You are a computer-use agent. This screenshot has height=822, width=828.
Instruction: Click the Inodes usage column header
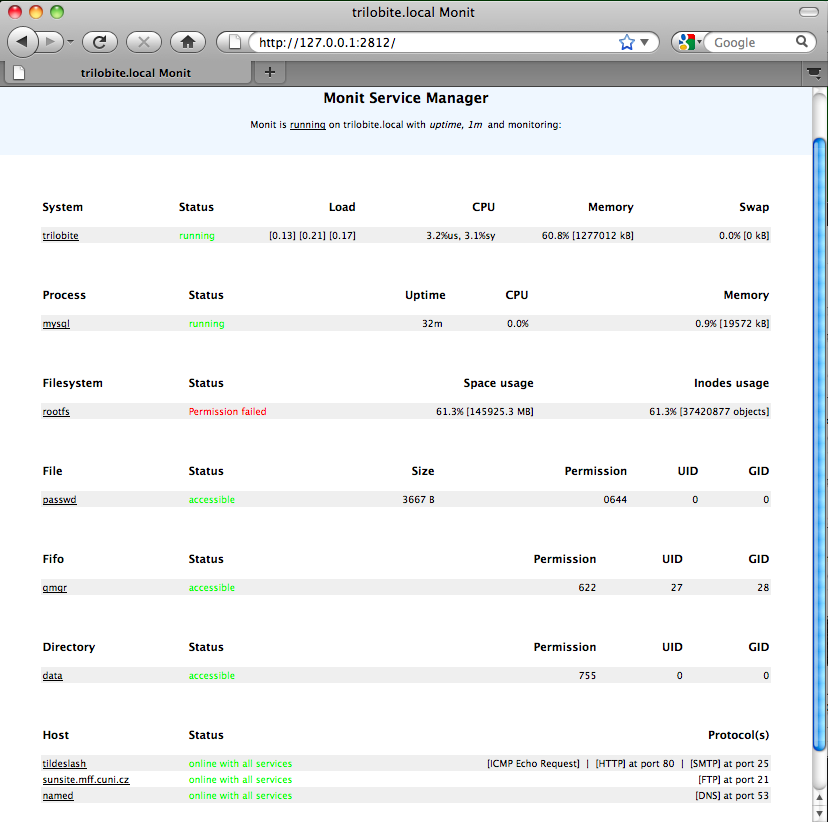(x=731, y=383)
